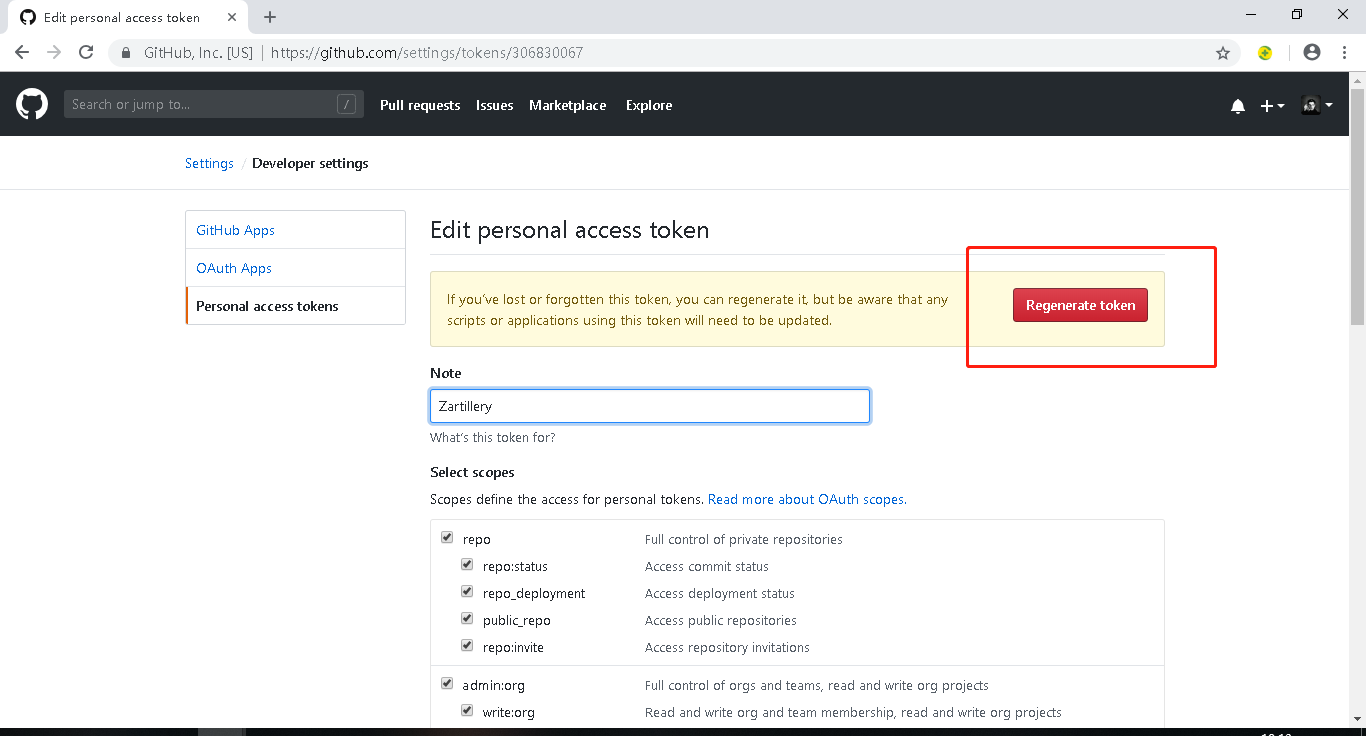Disable the admin:org scope checkbox
This screenshot has width=1366, height=736.
[447, 684]
